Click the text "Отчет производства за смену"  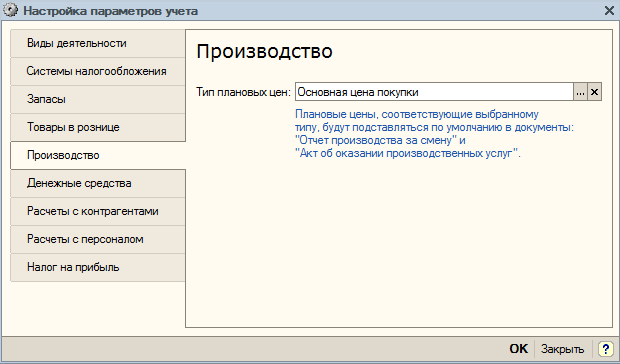point(376,140)
